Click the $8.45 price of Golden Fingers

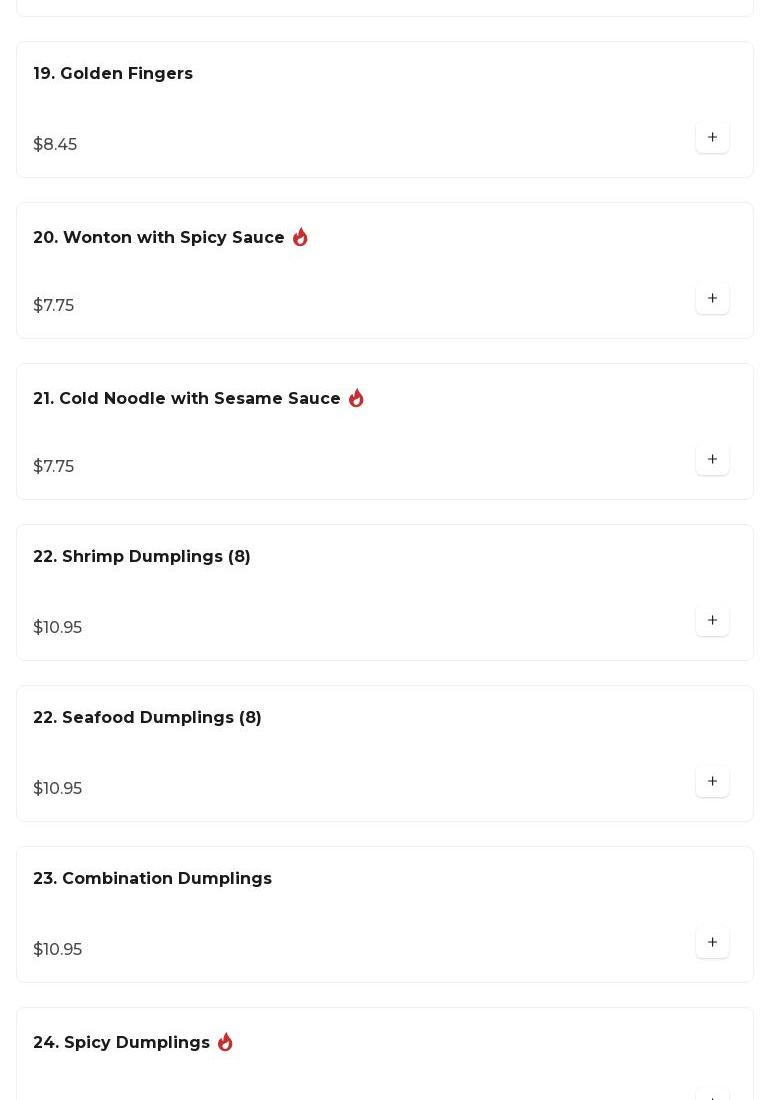click(x=55, y=145)
